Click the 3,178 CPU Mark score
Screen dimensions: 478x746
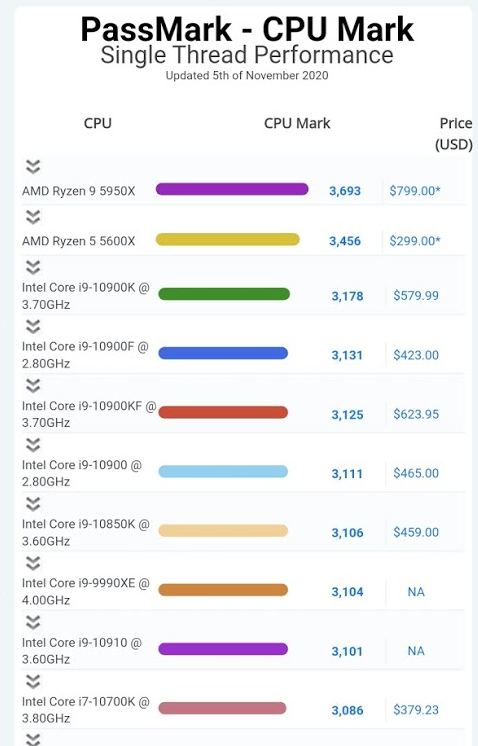(x=347, y=296)
